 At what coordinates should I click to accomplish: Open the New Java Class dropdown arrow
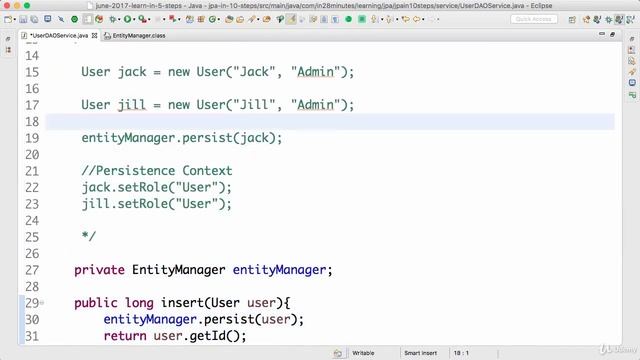(x=218, y=19)
